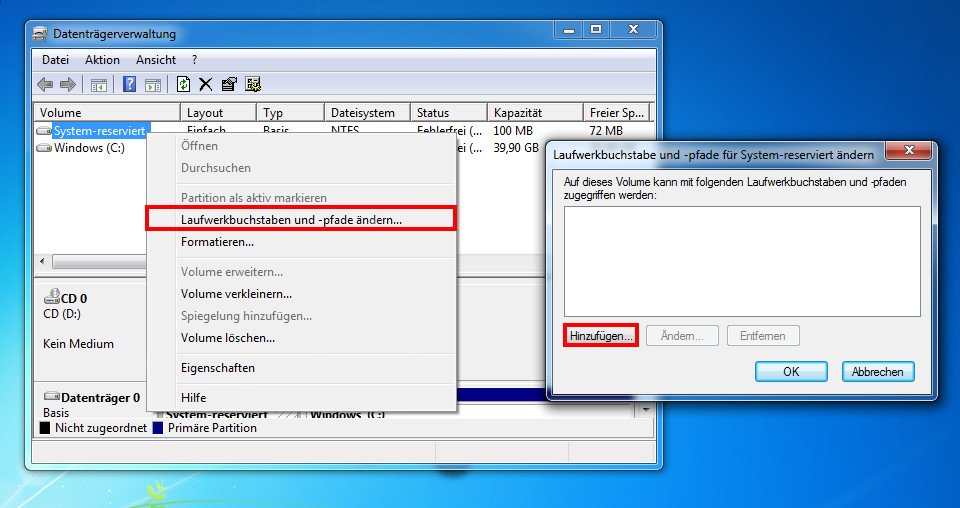The height and width of the screenshot is (508, 960).
Task: Click Abbrechen to cancel the dialog
Action: (x=878, y=372)
